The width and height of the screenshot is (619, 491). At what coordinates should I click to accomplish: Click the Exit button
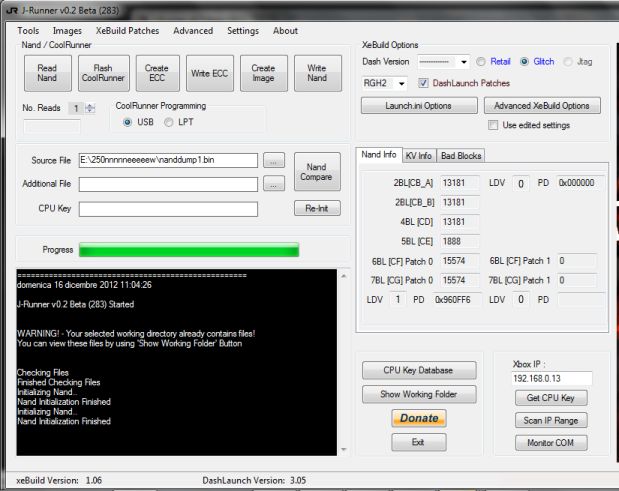tap(419, 442)
